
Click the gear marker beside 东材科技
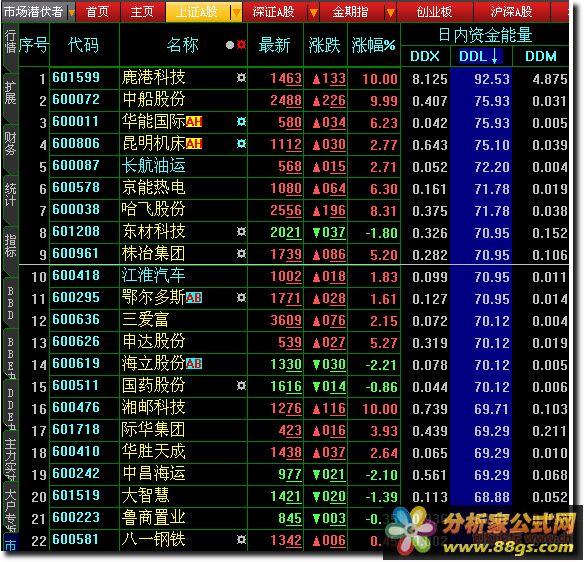point(241,232)
